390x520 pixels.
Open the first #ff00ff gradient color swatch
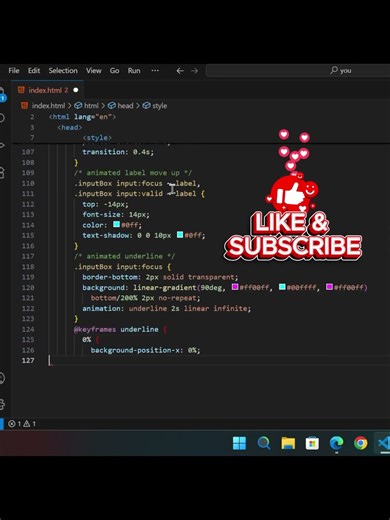coord(235,287)
